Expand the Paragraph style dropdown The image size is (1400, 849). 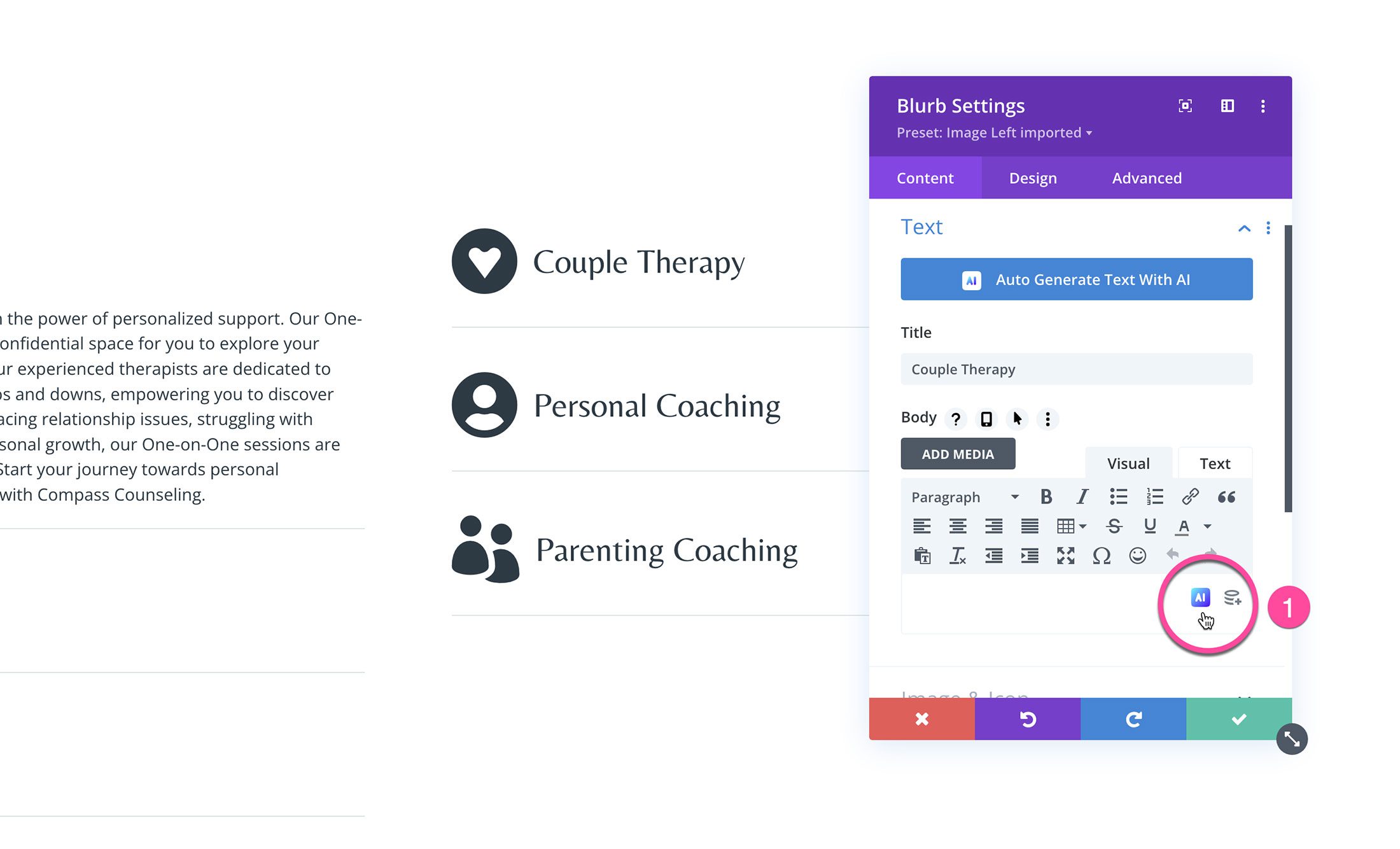964,497
